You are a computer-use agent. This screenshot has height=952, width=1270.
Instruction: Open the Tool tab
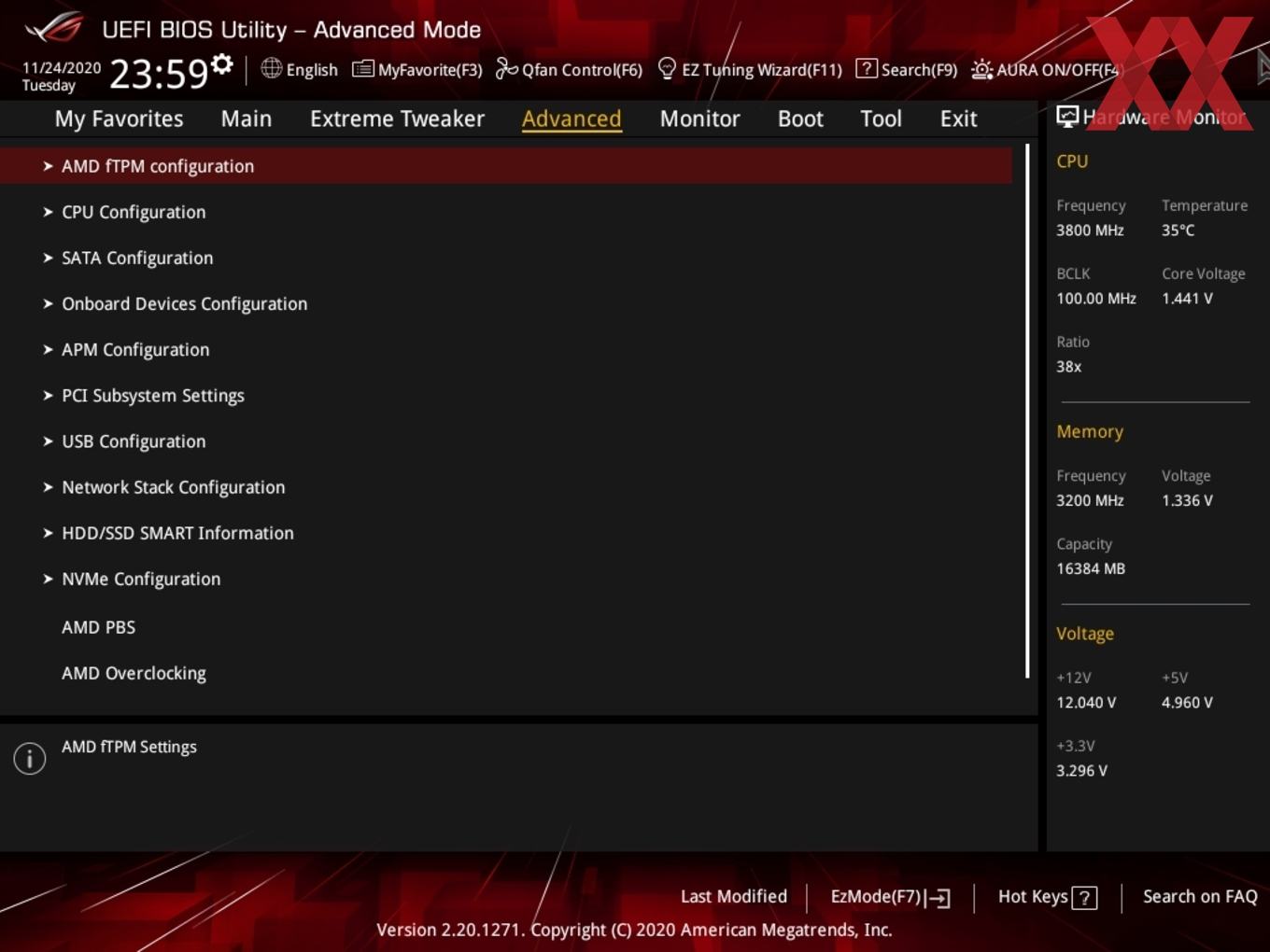point(881,119)
